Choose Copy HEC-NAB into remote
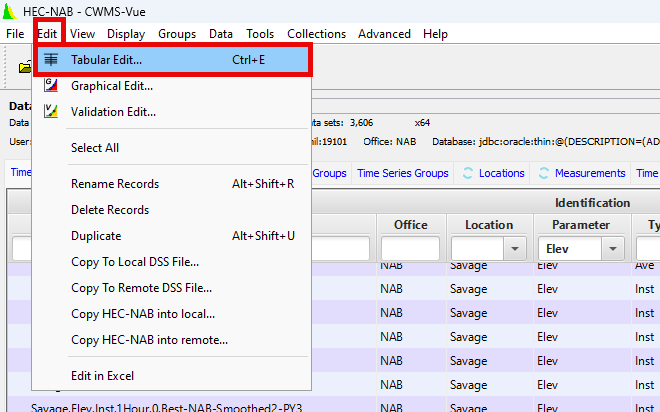This screenshot has height=412, width=660. coord(149,340)
